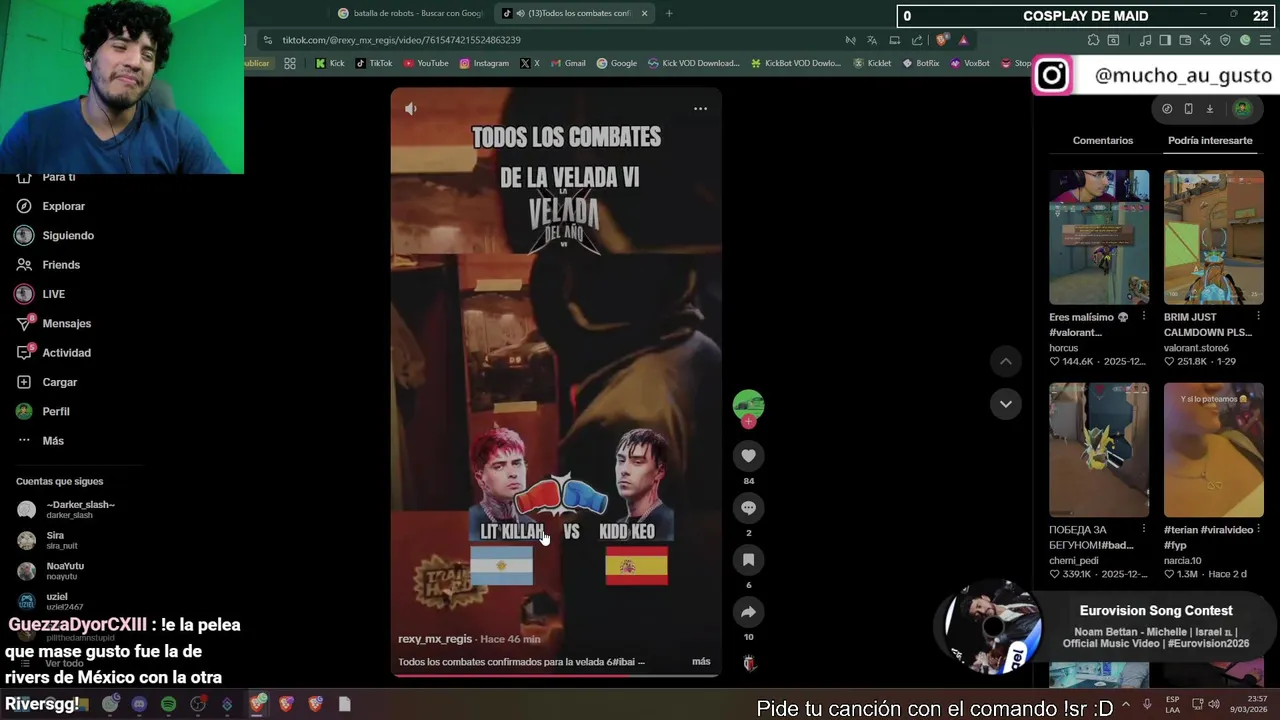Image resolution: width=1280 pixels, height=720 pixels.
Task: Open Cargar to upload a video
Action: click(47, 382)
